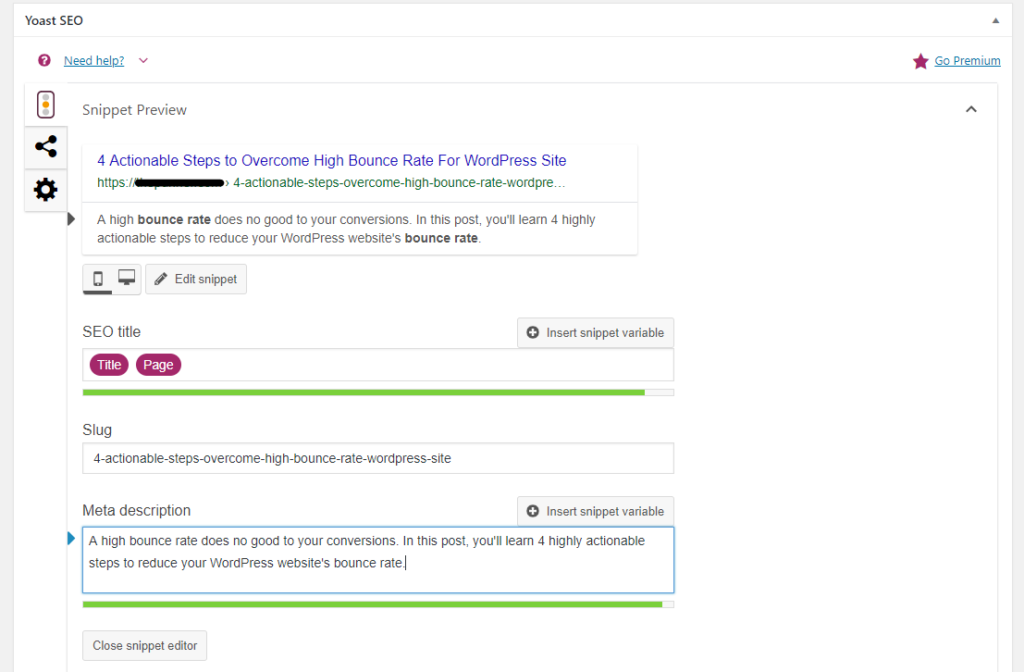Expand the Need help dropdown

click(143, 60)
